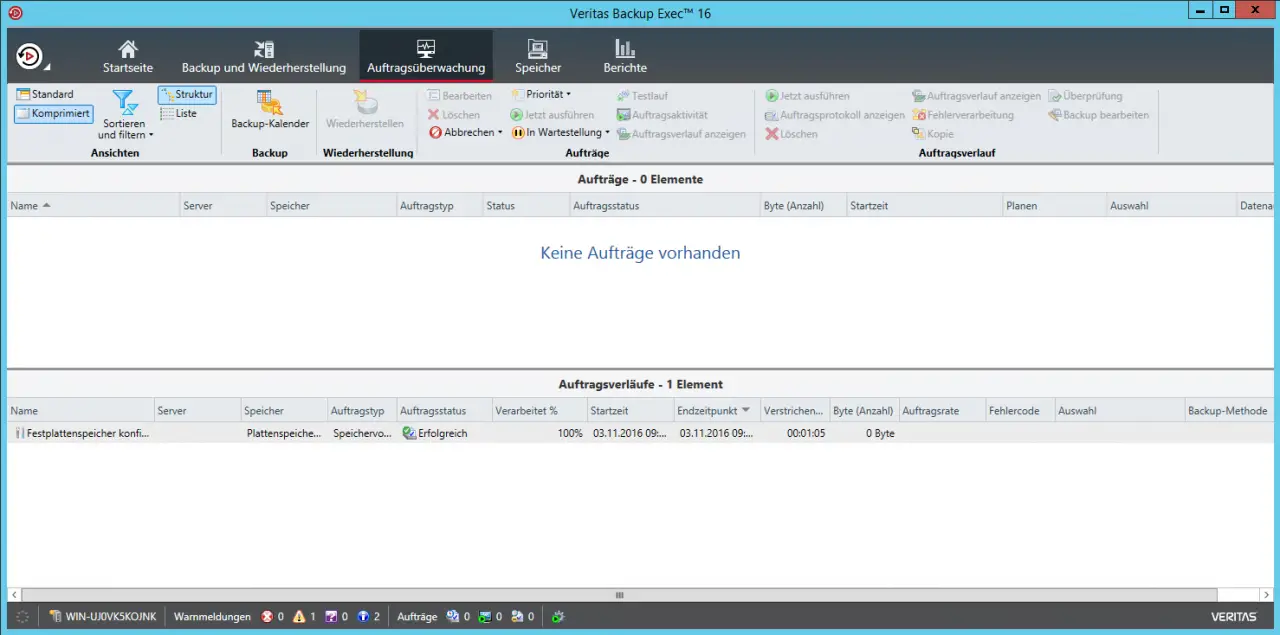The height and width of the screenshot is (635, 1280).
Task: Open Sortieren und filtern dropdown
Action: pos(125,114)
